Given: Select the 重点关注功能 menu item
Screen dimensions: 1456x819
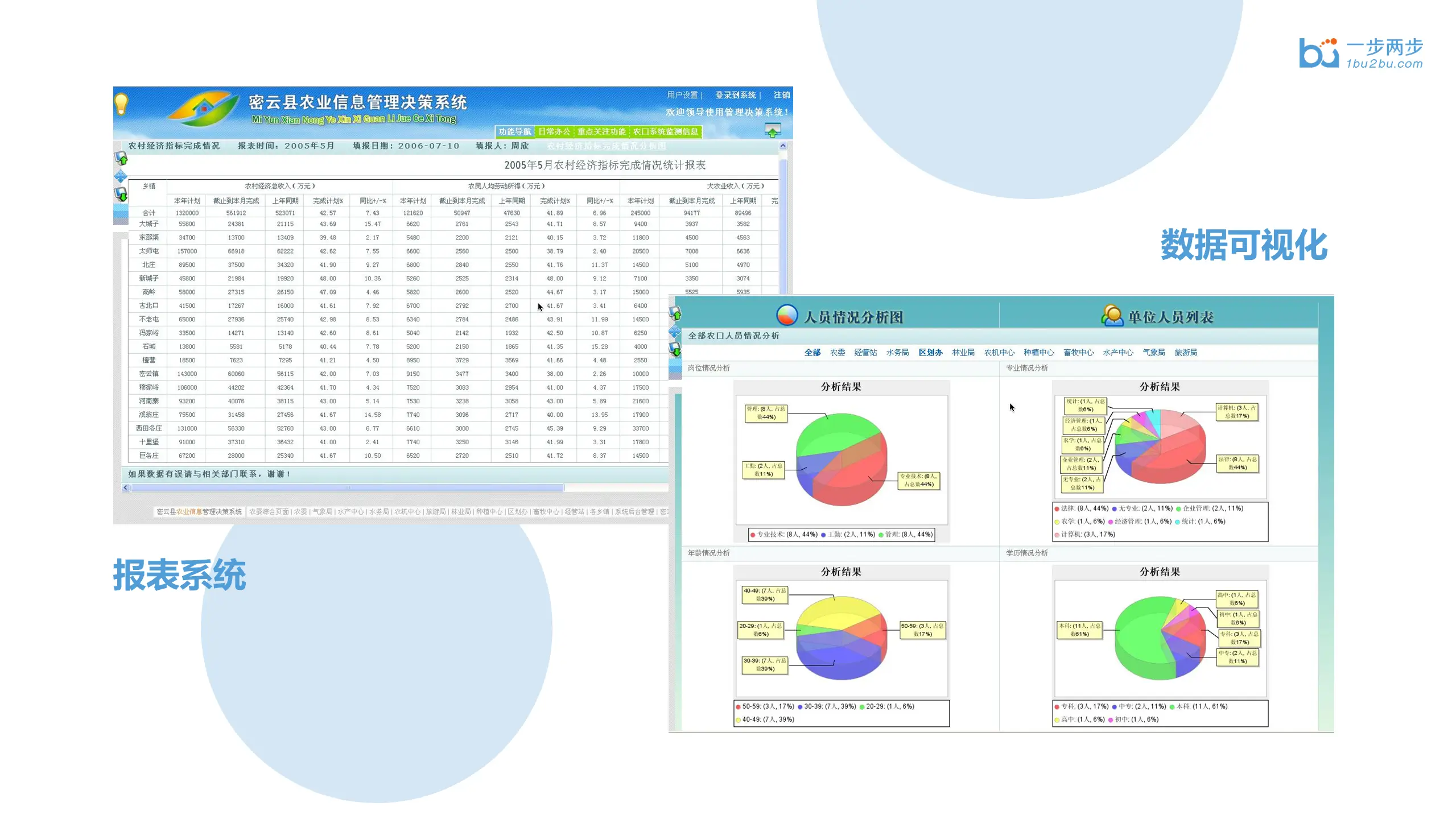Looking at the screenshot, I should (x=601, y=131).
